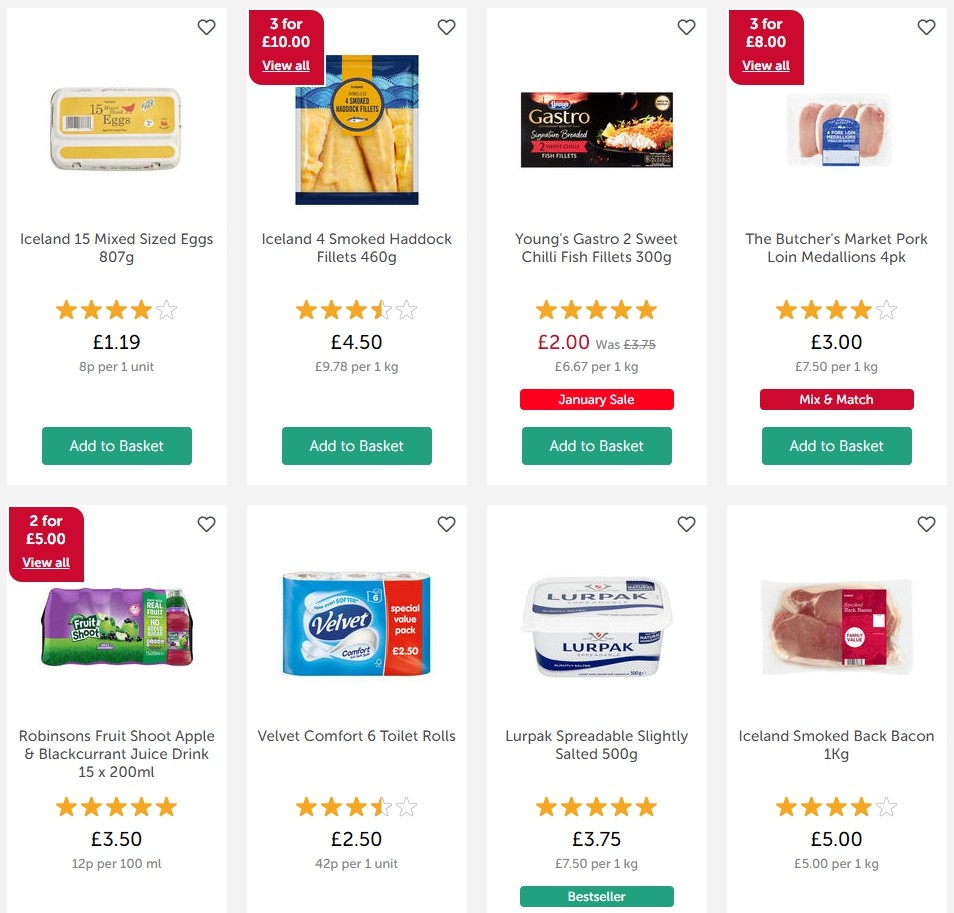
Task: Click the heart icon on Iceland 15 Mixed Sized Eggs
Action: click(206, 27)
